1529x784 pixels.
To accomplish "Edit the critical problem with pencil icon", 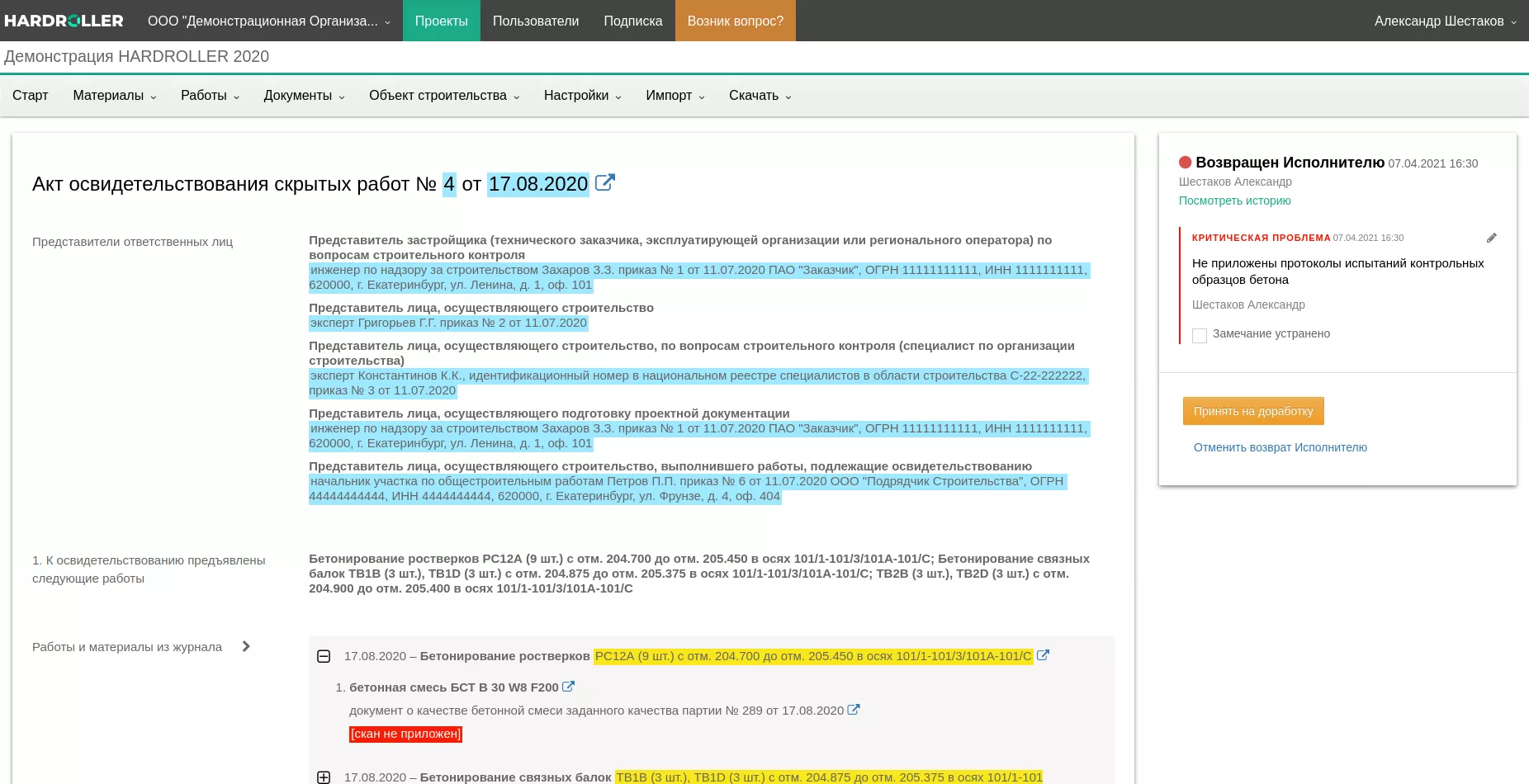I will [1491, 238].
